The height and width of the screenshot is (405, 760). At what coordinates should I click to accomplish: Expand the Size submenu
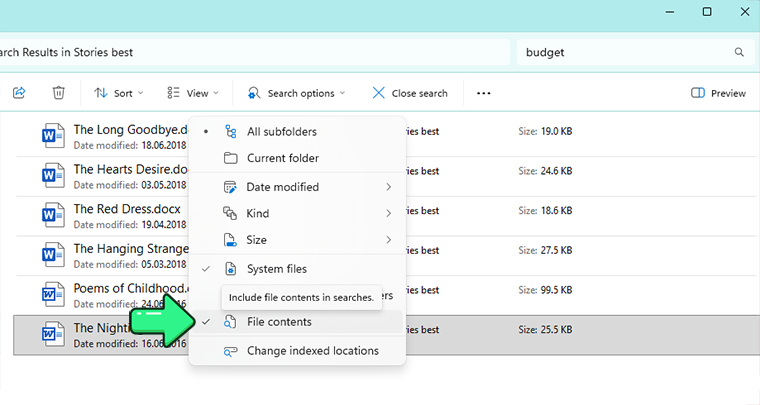pos(297,240)
